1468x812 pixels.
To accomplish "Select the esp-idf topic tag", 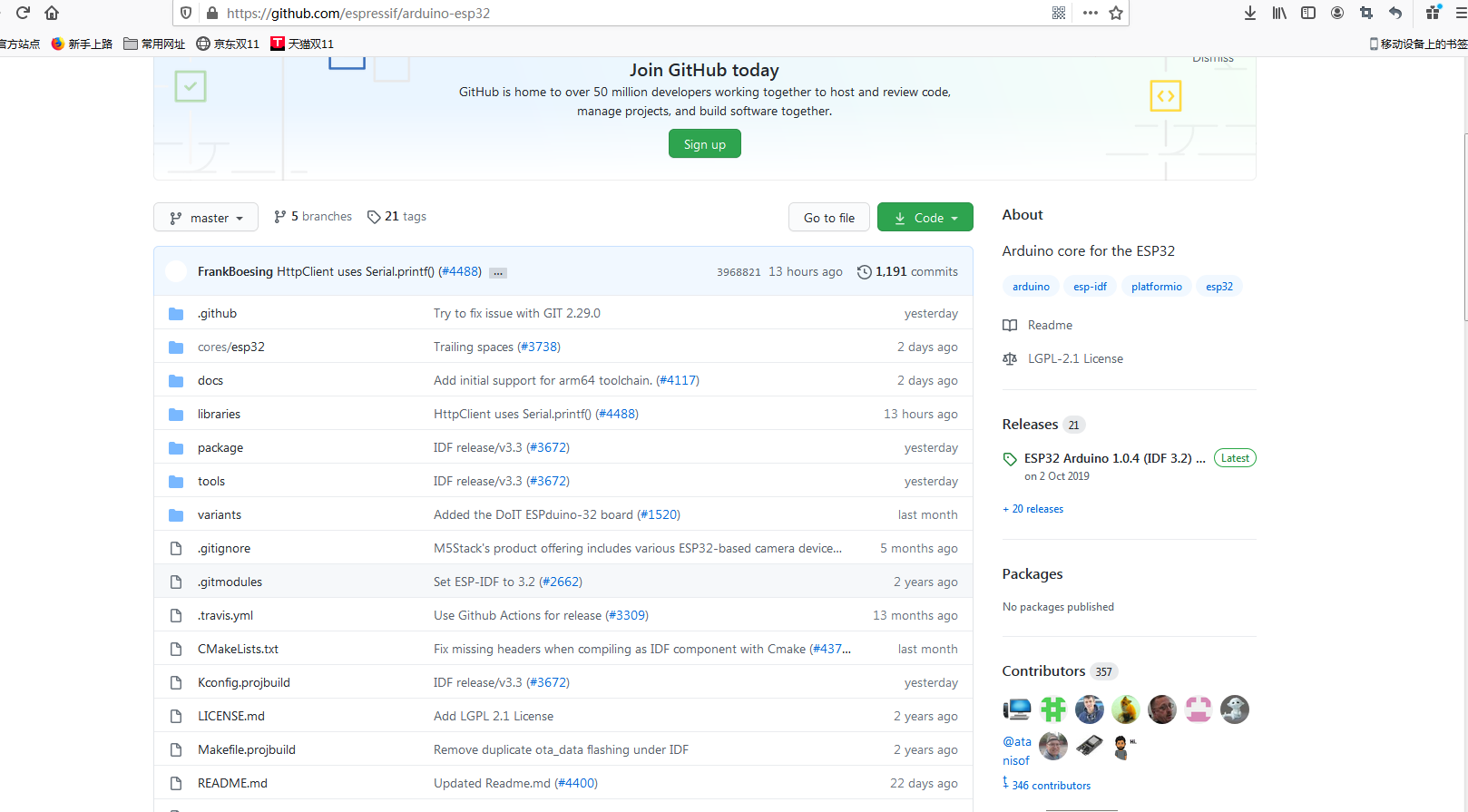I will coord(1090,287).
